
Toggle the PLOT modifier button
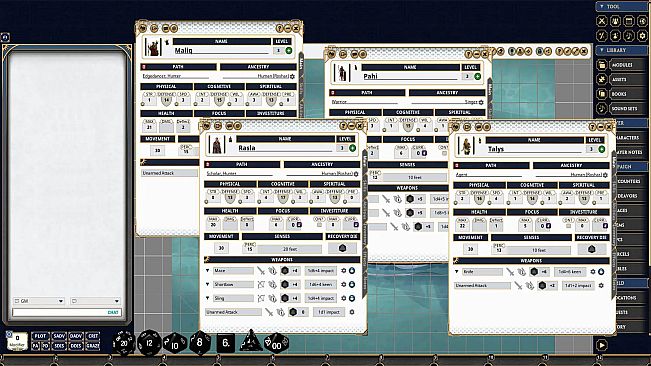tap(40, 336)
